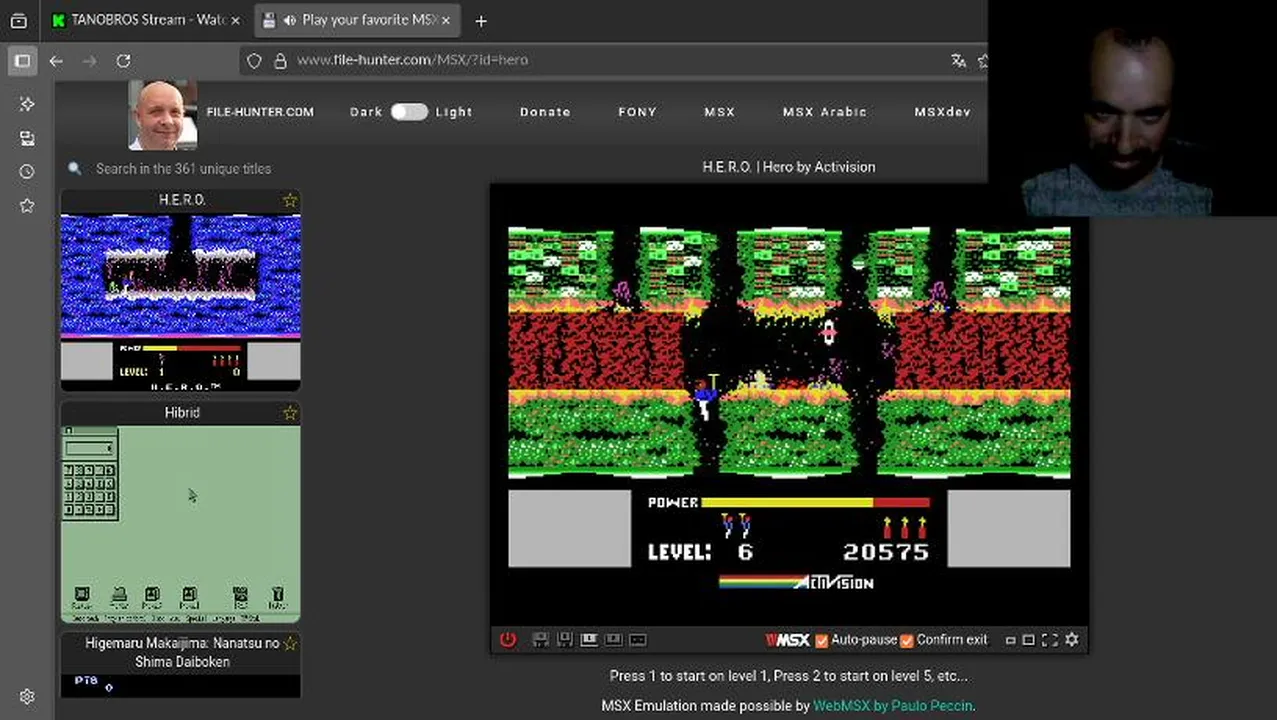Open the WebMSX by Paulo Peccin link
This screenshot has width=1277, height=720.
point(893,706)
